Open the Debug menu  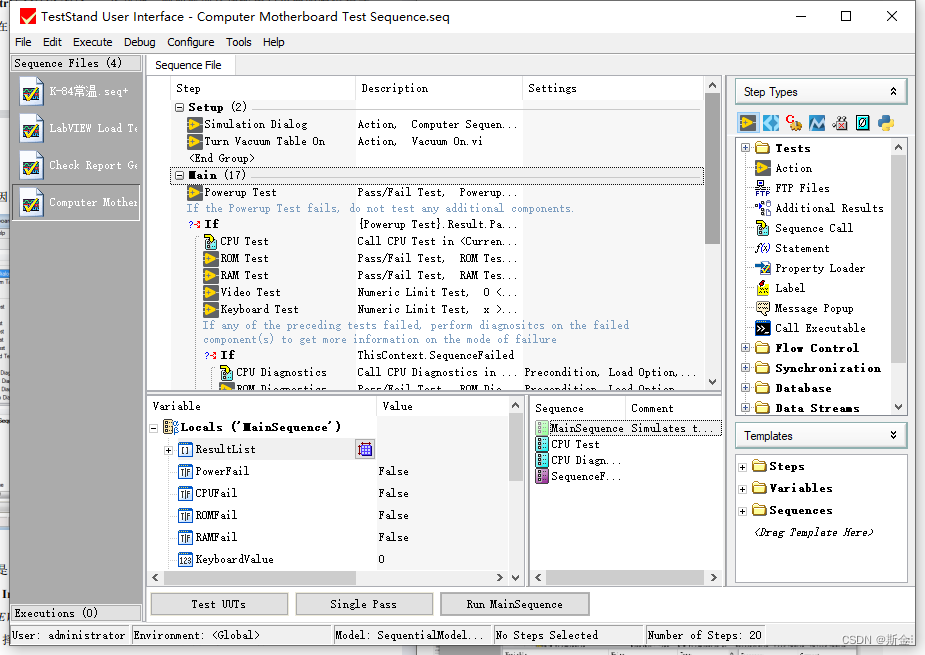[x=140, y=42]
